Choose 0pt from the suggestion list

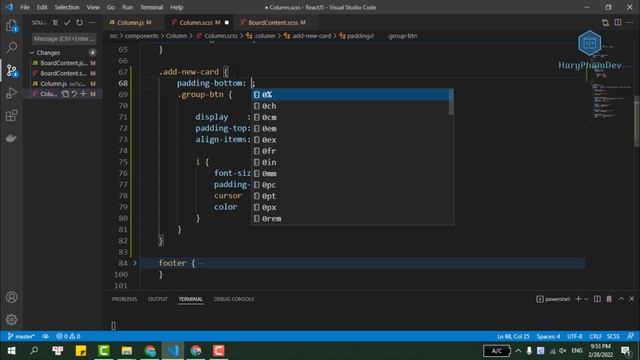[x=351, y=196]
